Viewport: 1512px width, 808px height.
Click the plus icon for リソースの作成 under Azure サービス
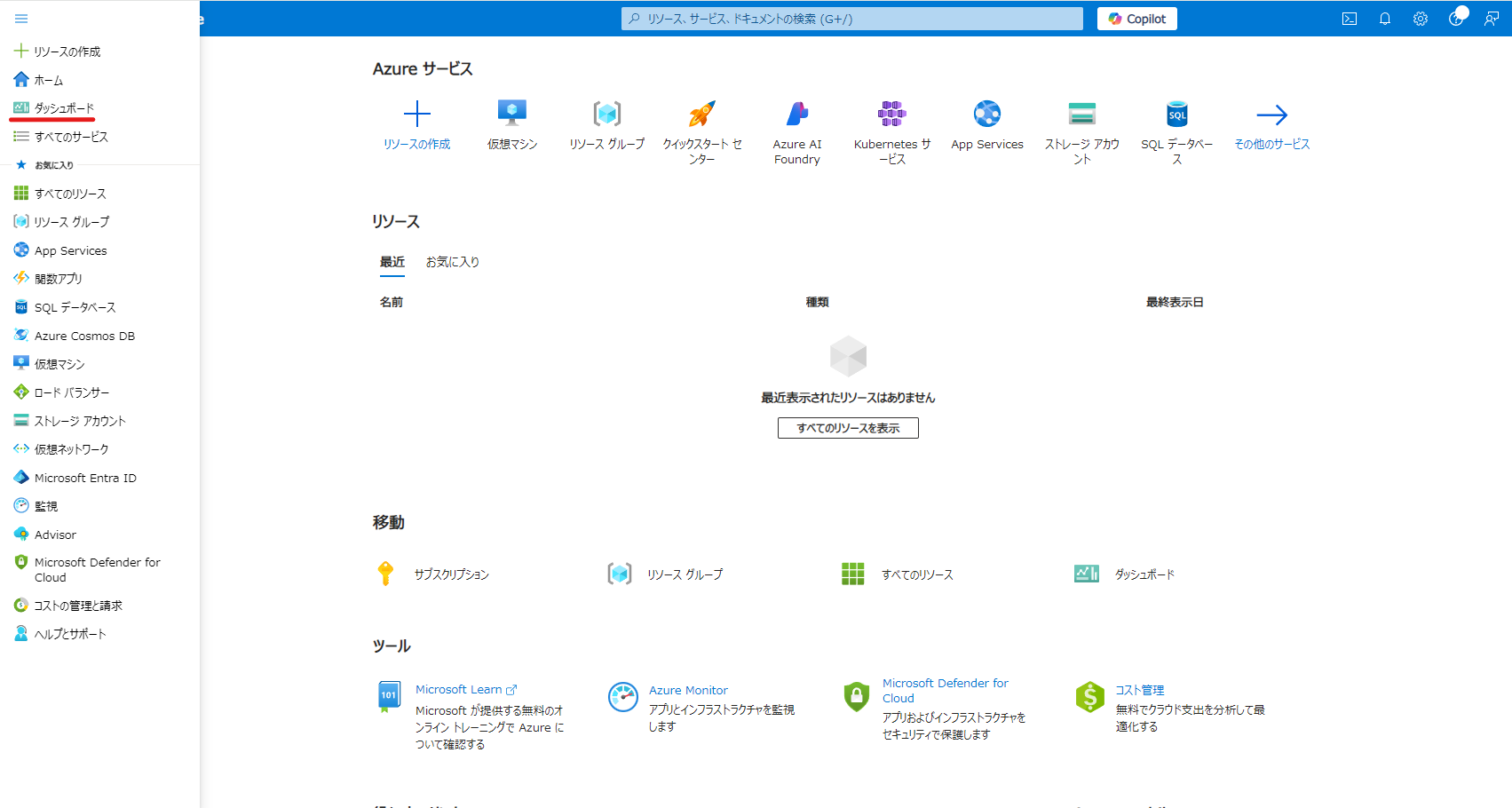(x=417, y=114)
